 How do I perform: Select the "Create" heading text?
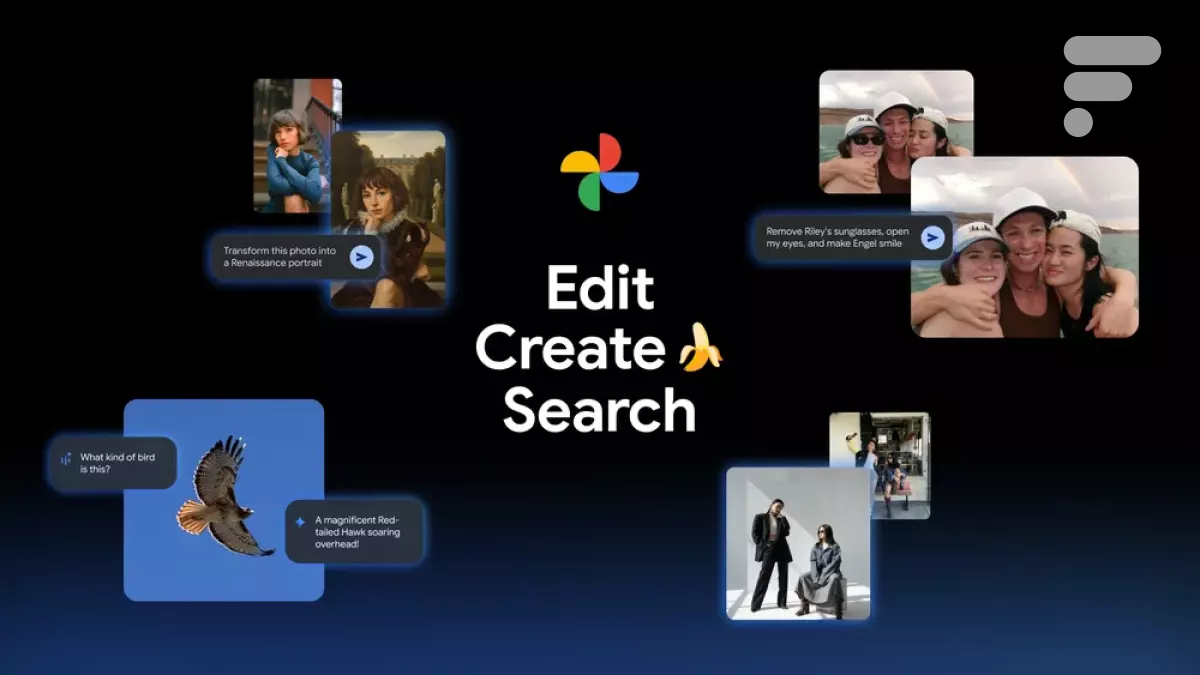pos(570,349)
